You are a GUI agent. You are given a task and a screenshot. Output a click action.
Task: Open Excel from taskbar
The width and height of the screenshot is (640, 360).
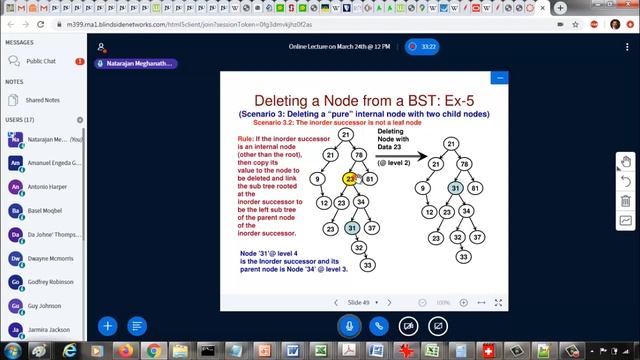[x=320, y=351]
